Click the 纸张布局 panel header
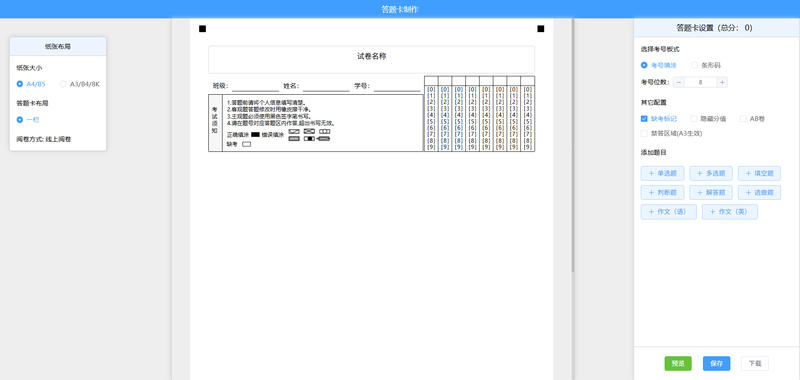800x380 pixels. point(58,46)
